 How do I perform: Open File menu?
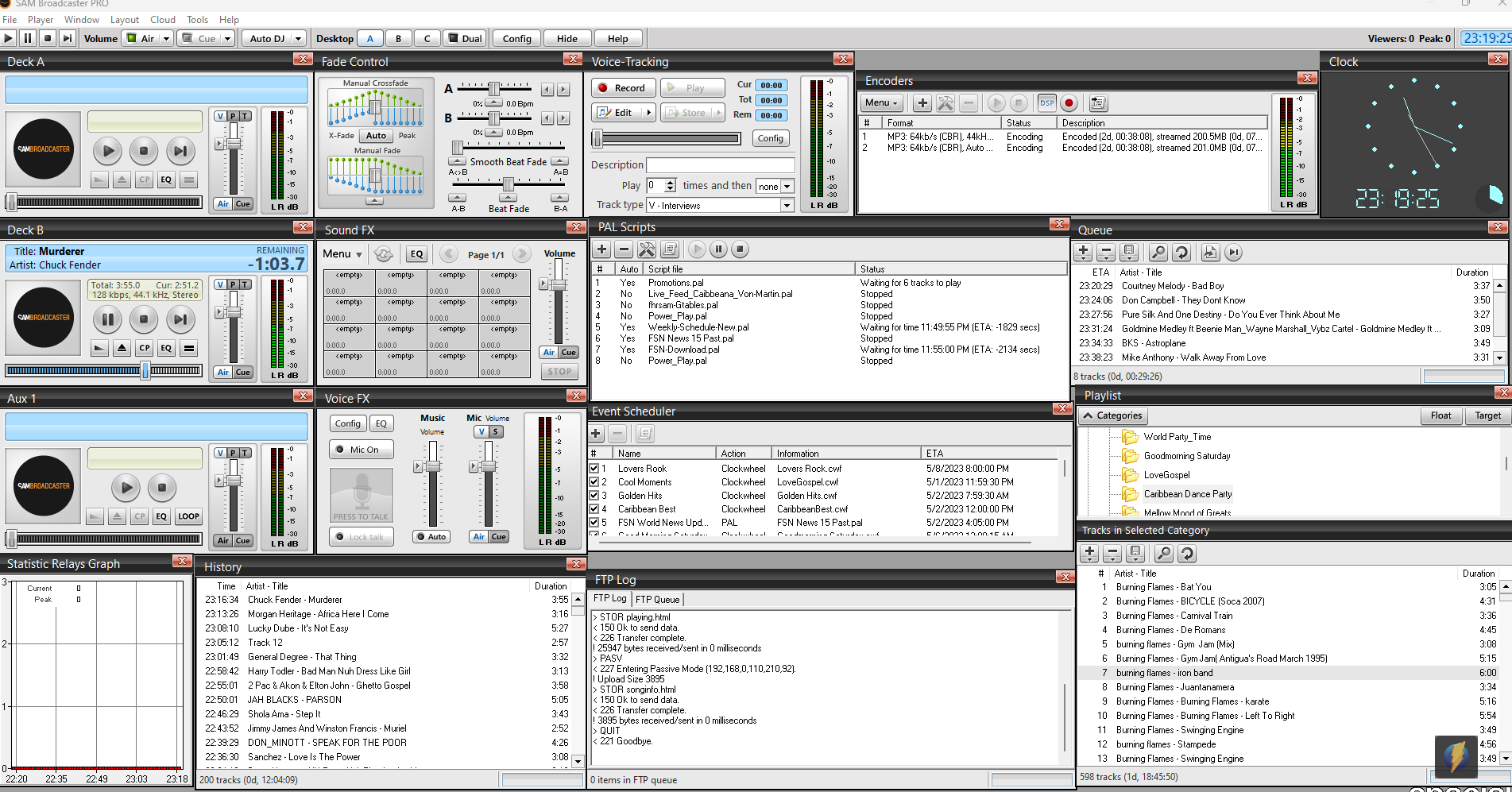pos(10,20)
